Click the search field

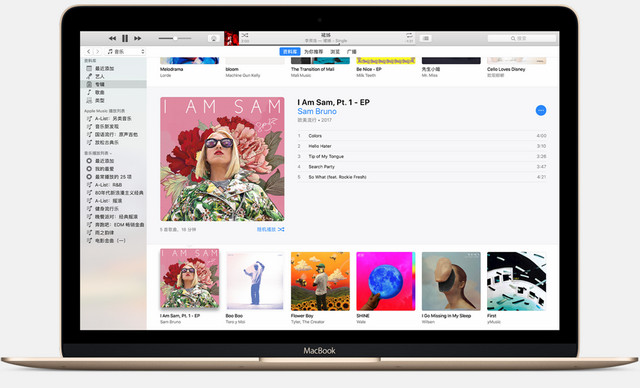coord(522,38)
